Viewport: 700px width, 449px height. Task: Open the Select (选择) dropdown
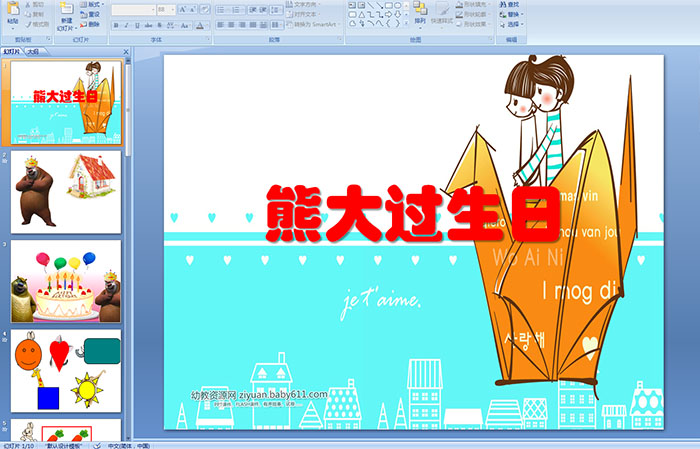[512, 24]
